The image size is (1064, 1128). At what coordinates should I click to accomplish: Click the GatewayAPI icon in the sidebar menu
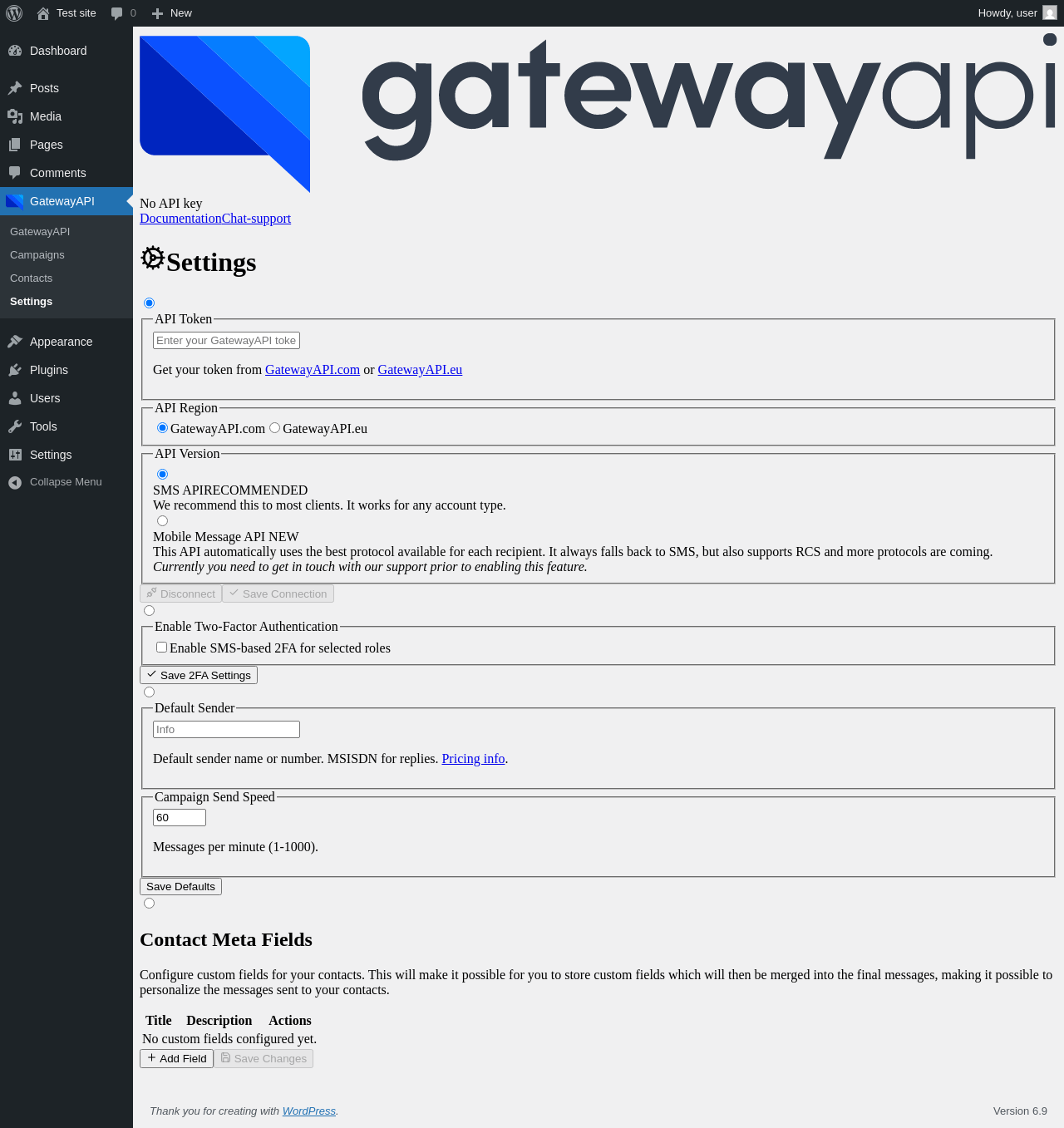[15, 201]
